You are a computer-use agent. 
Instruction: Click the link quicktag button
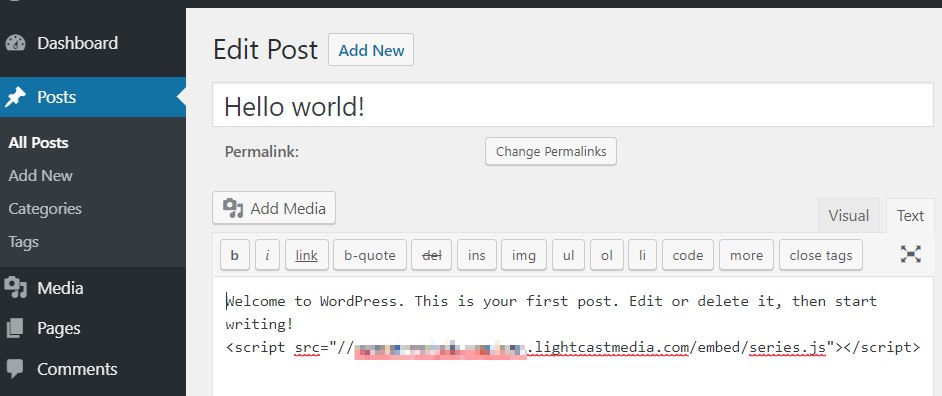coord(306,255)
